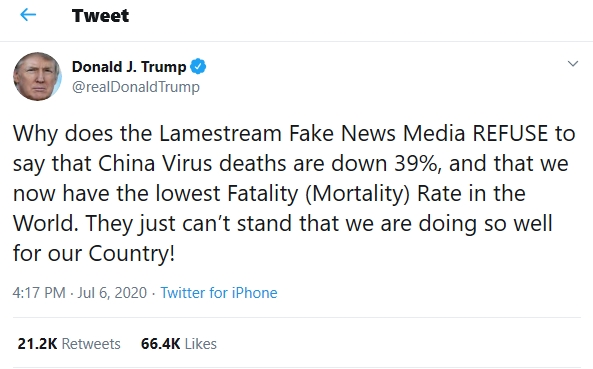This screenshot has height=369, width=593.
Task: Open Donald J. Trump's profile picture
Action: pyautogui.click(x=37, y=76)
